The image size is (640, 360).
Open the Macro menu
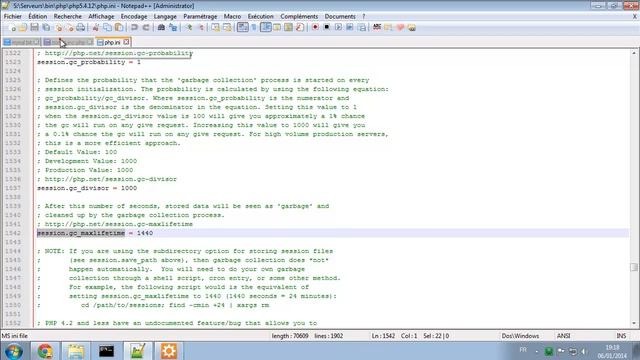click(x=232, y=16)
